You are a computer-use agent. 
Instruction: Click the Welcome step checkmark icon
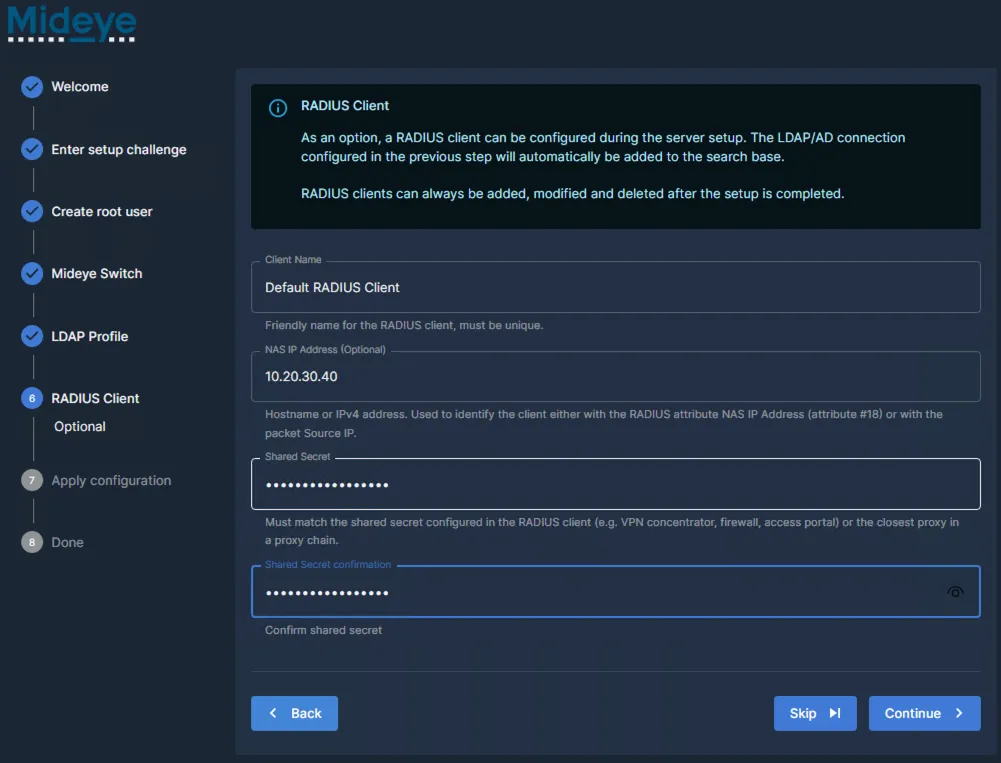30,87
